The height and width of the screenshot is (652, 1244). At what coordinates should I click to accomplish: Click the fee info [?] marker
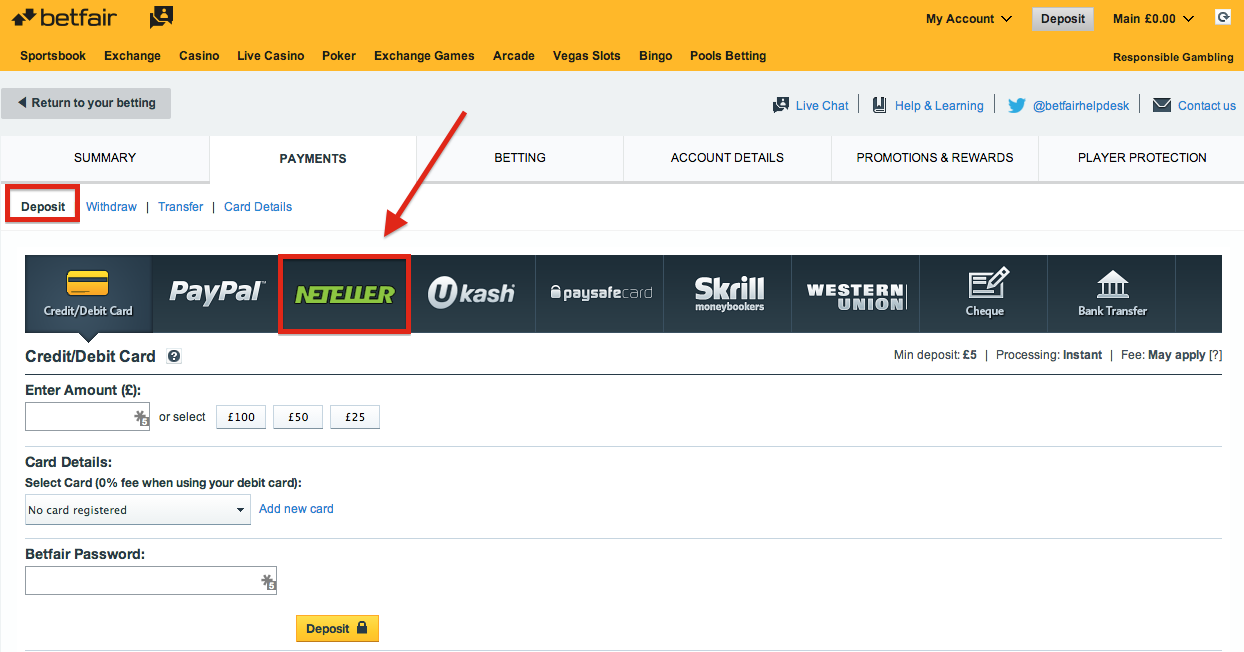(1215, 355)
